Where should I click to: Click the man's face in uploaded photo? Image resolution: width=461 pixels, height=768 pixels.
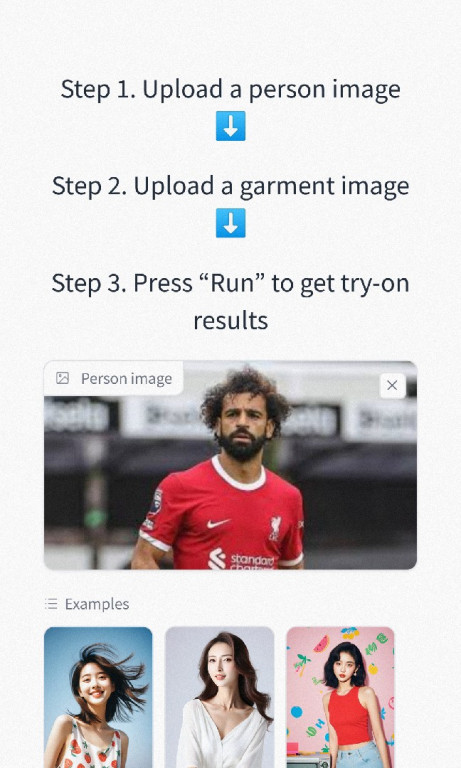(242, 424)
